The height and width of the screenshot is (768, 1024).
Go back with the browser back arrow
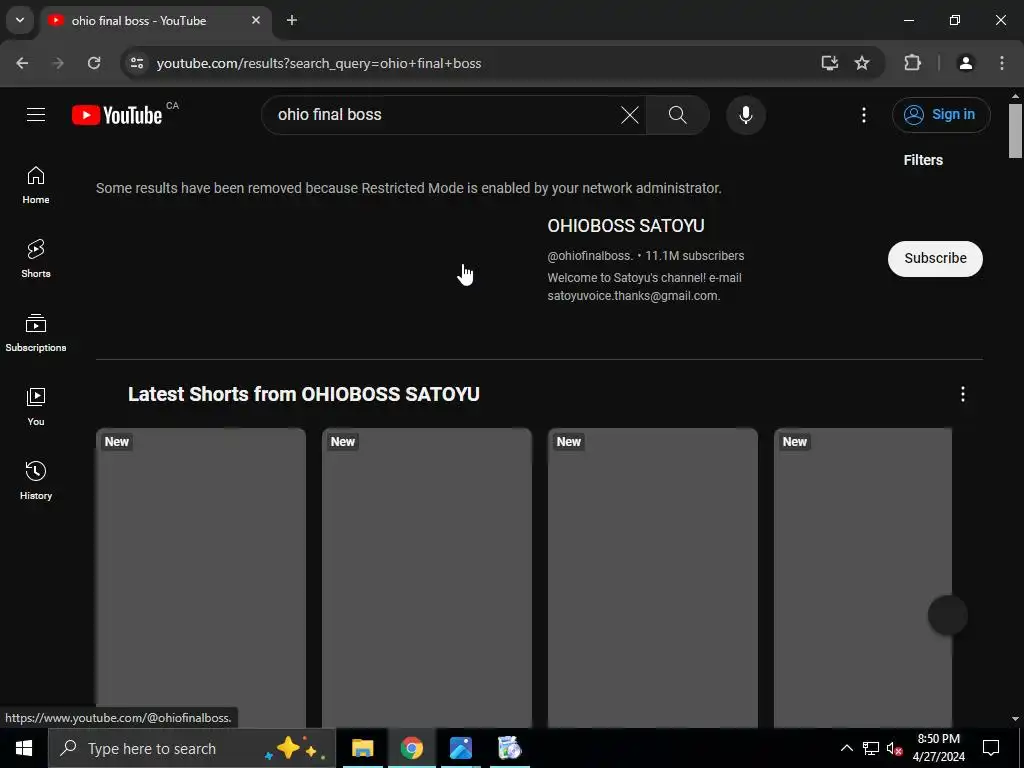point(22,63)
